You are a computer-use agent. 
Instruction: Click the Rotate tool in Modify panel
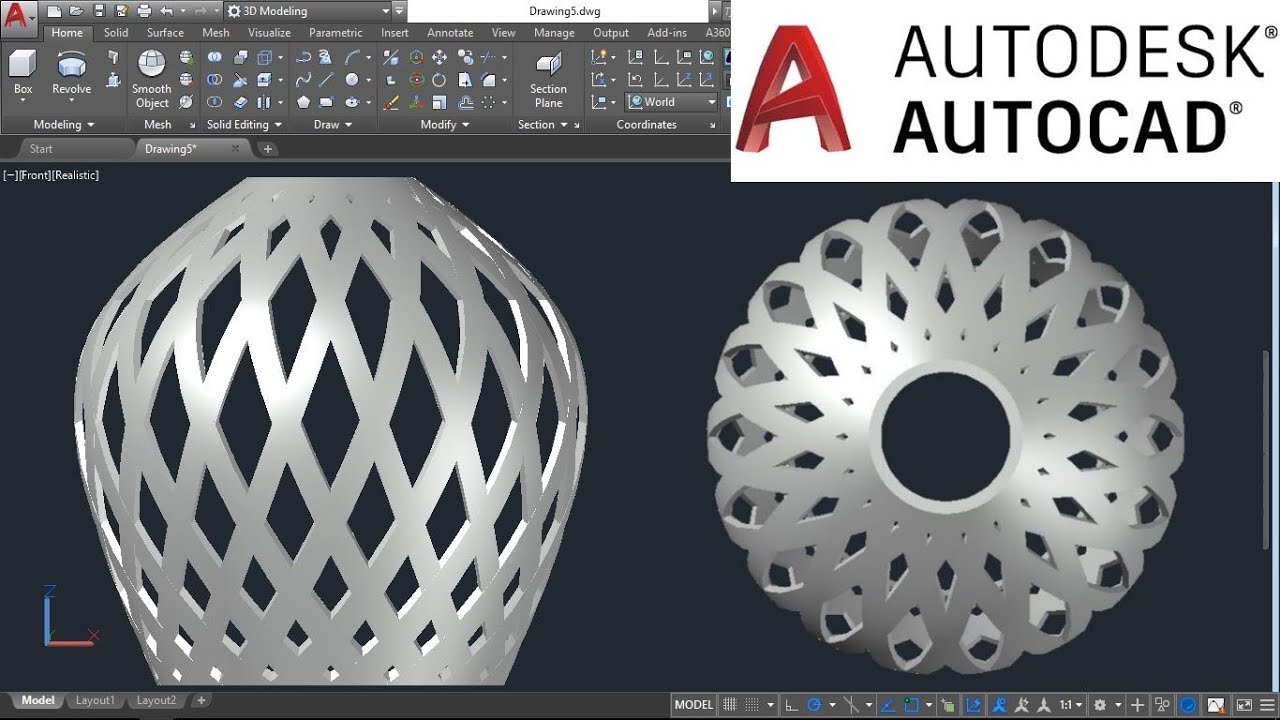click(439, 80)
